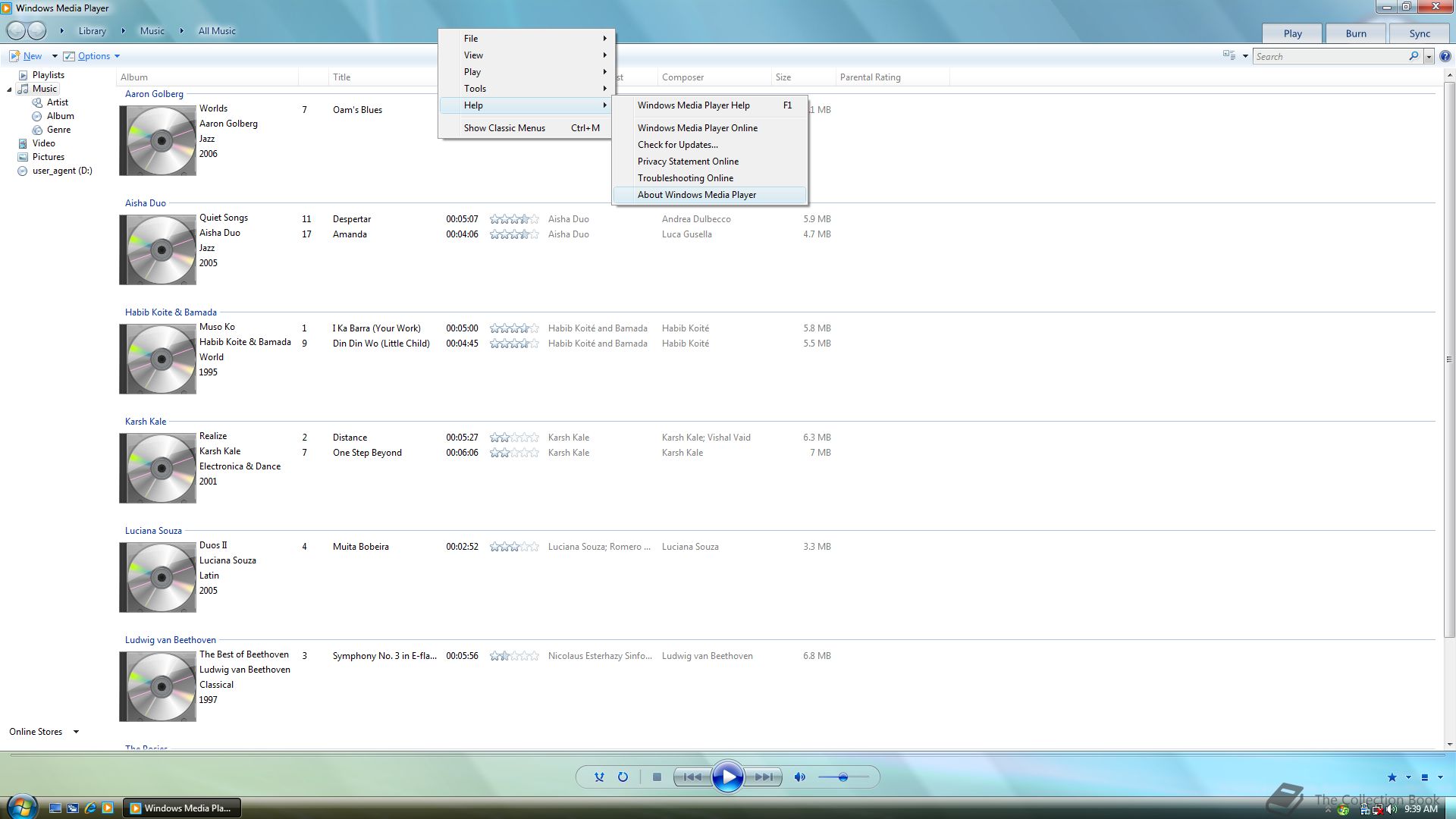Screen dimensions: 1456x819
Task: Expand the view options dropdown arrow
Action: (1245, 56)
